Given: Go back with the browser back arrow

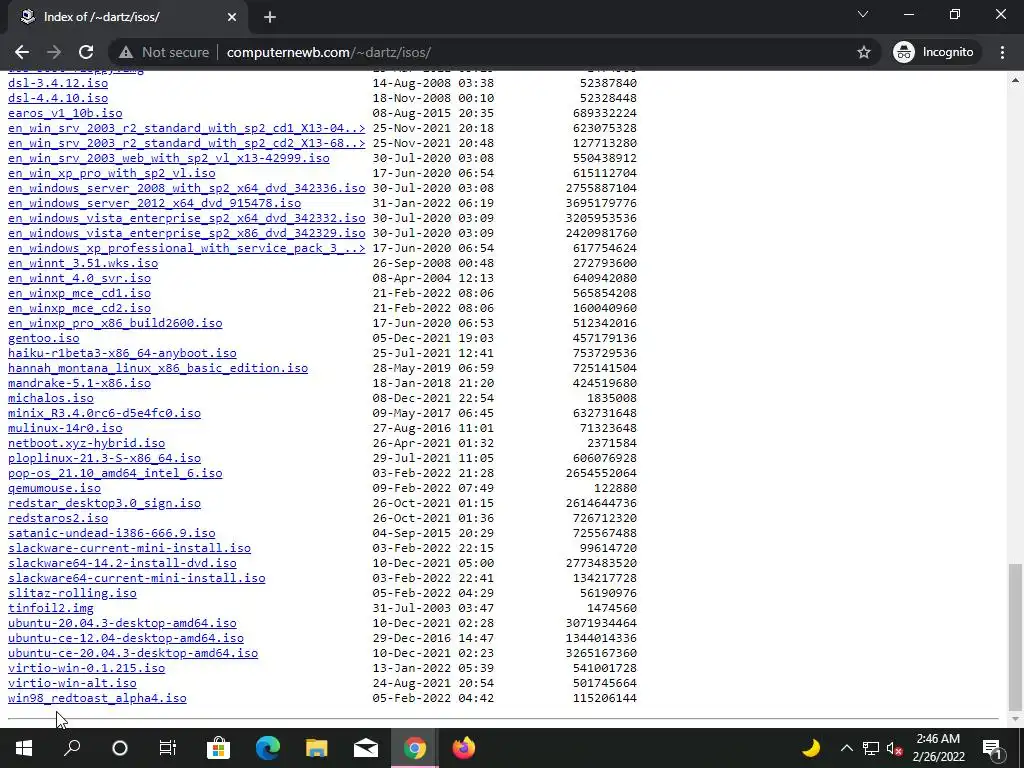Looking at the screenshot, I should (x=22, y=52).
